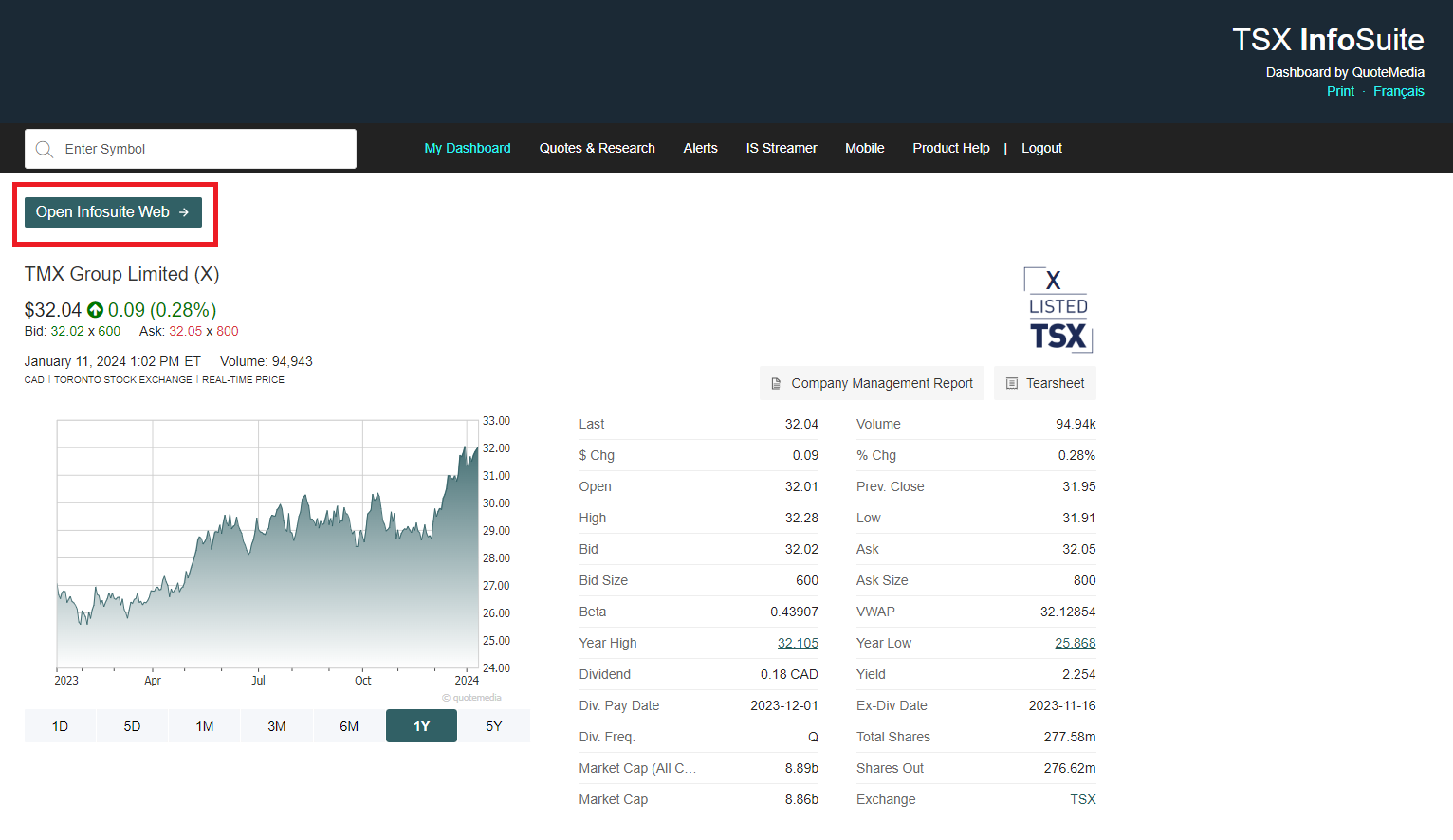1453x840 pixels.
Task: Click the Exchange value TSX
Action: coord(1083,799)
